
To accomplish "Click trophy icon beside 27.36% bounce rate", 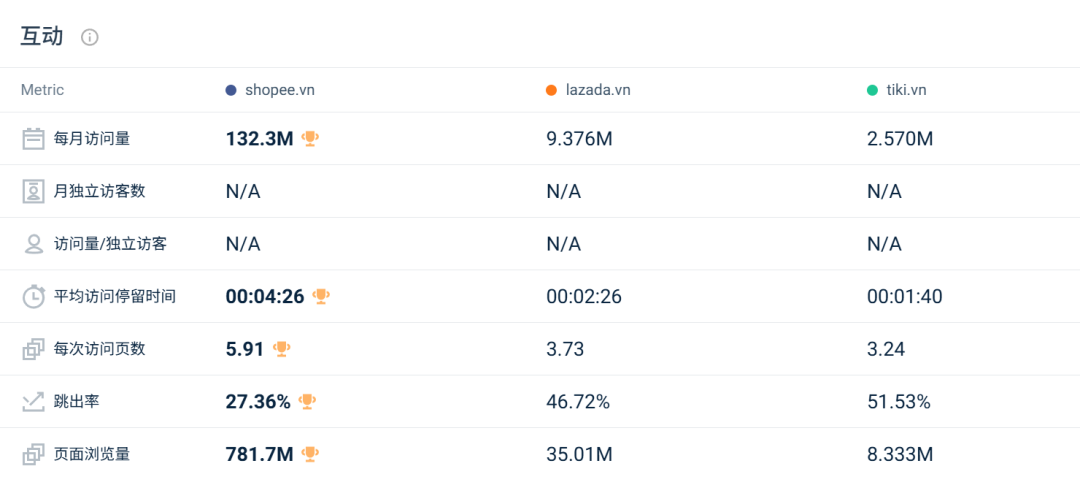I will [307, 401].
